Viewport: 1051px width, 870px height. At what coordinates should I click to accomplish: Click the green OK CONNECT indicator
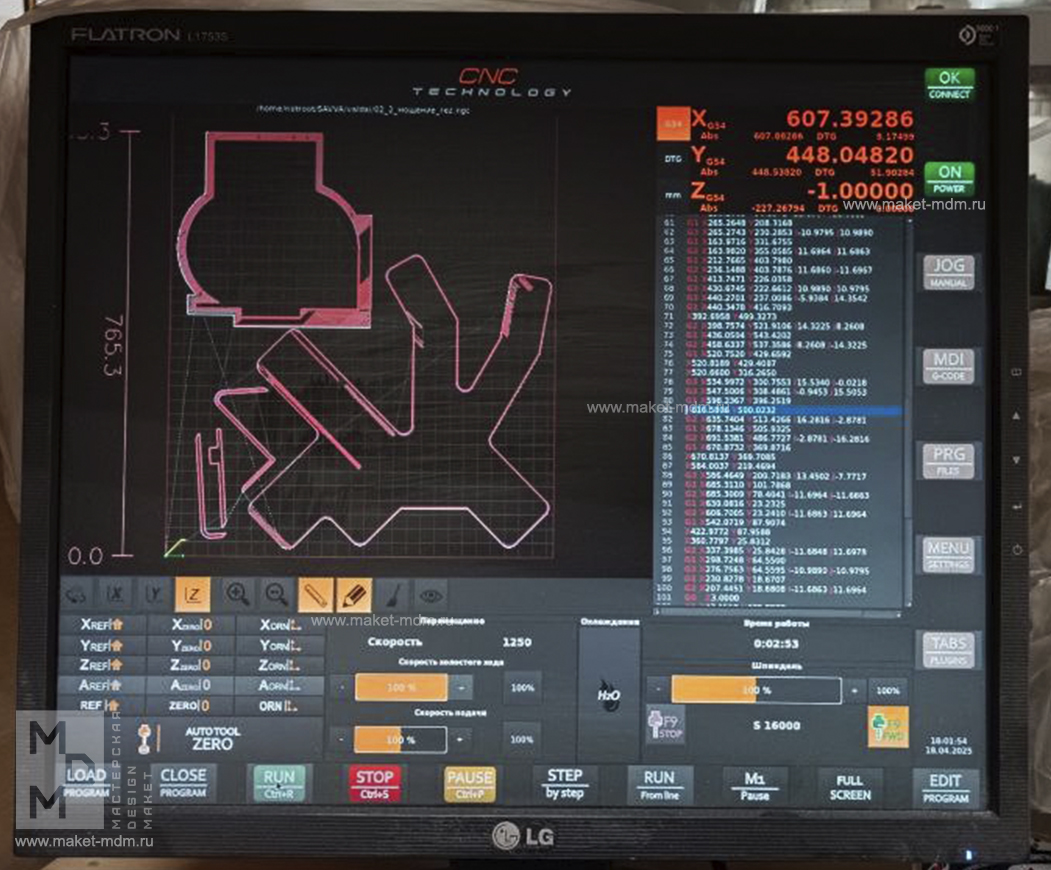pos(949,84)
